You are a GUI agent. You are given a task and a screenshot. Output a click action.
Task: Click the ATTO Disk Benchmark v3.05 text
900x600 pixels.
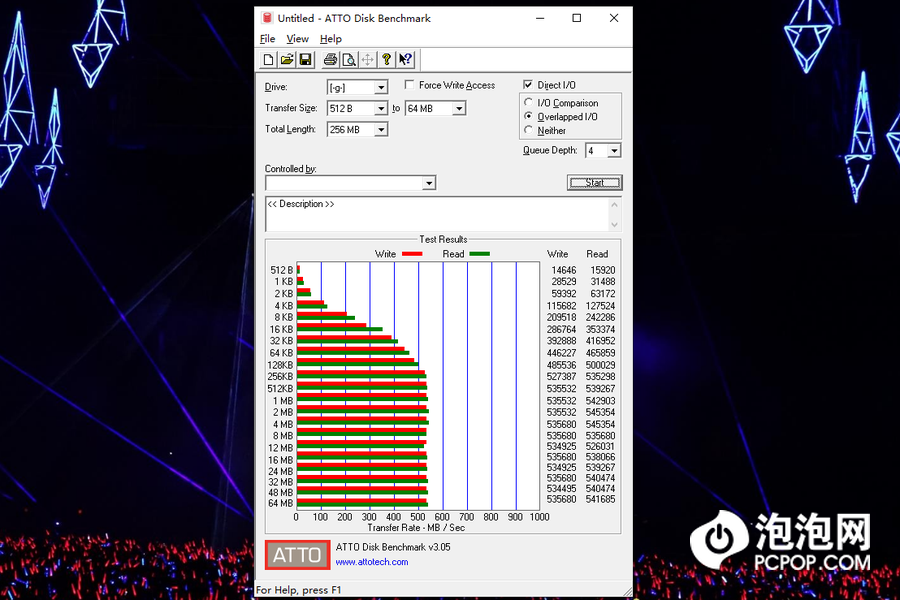pyautogui.click(x=393, y=547)
